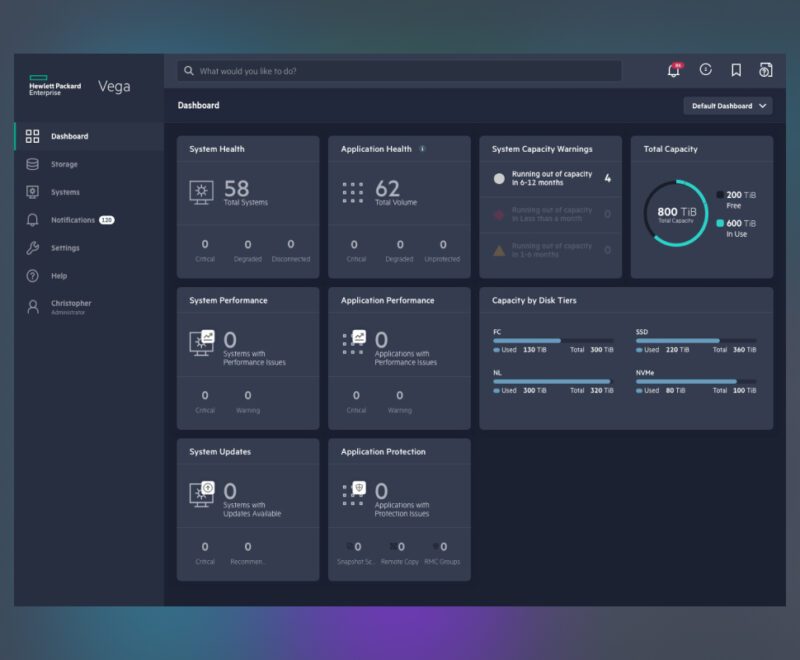Screen dimensions: 800x660
Task: Click the orange triangle capacity warning icon
Action: click(x=499, y=250)
